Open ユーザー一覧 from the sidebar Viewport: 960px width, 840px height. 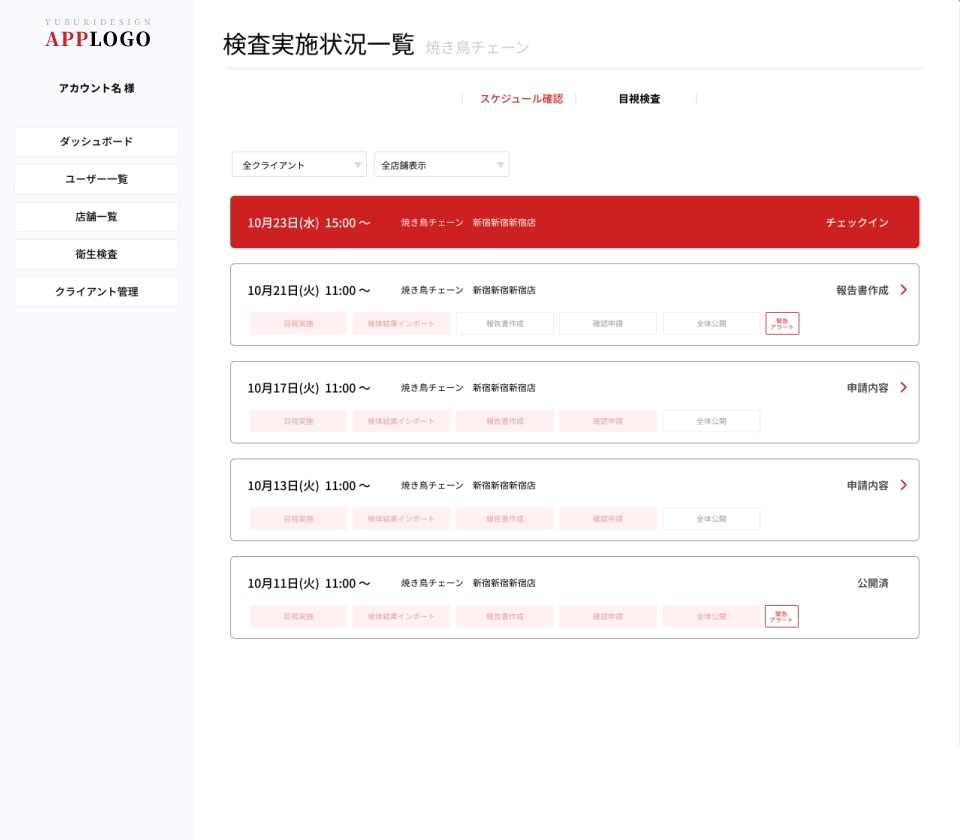(x=96, y=179)
